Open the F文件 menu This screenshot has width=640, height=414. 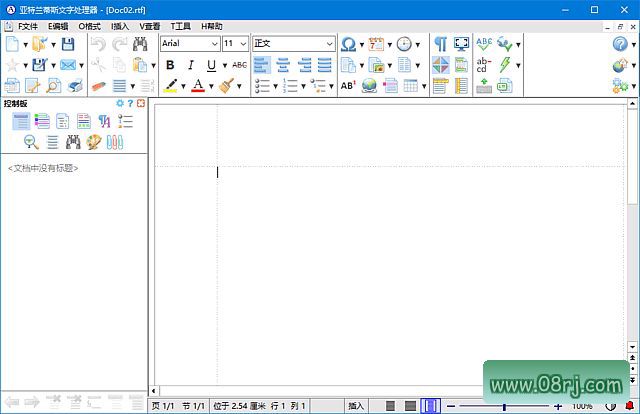[28, 27]
